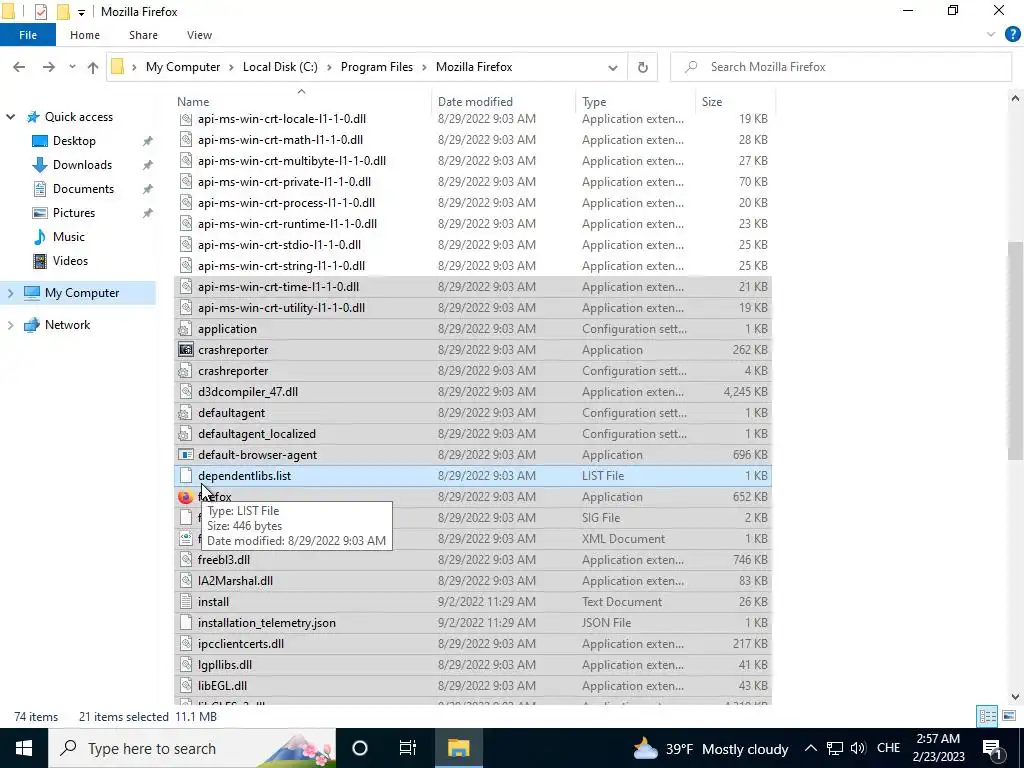Go back to previous folder
The image size is (1024, 768).
point(19,67)
